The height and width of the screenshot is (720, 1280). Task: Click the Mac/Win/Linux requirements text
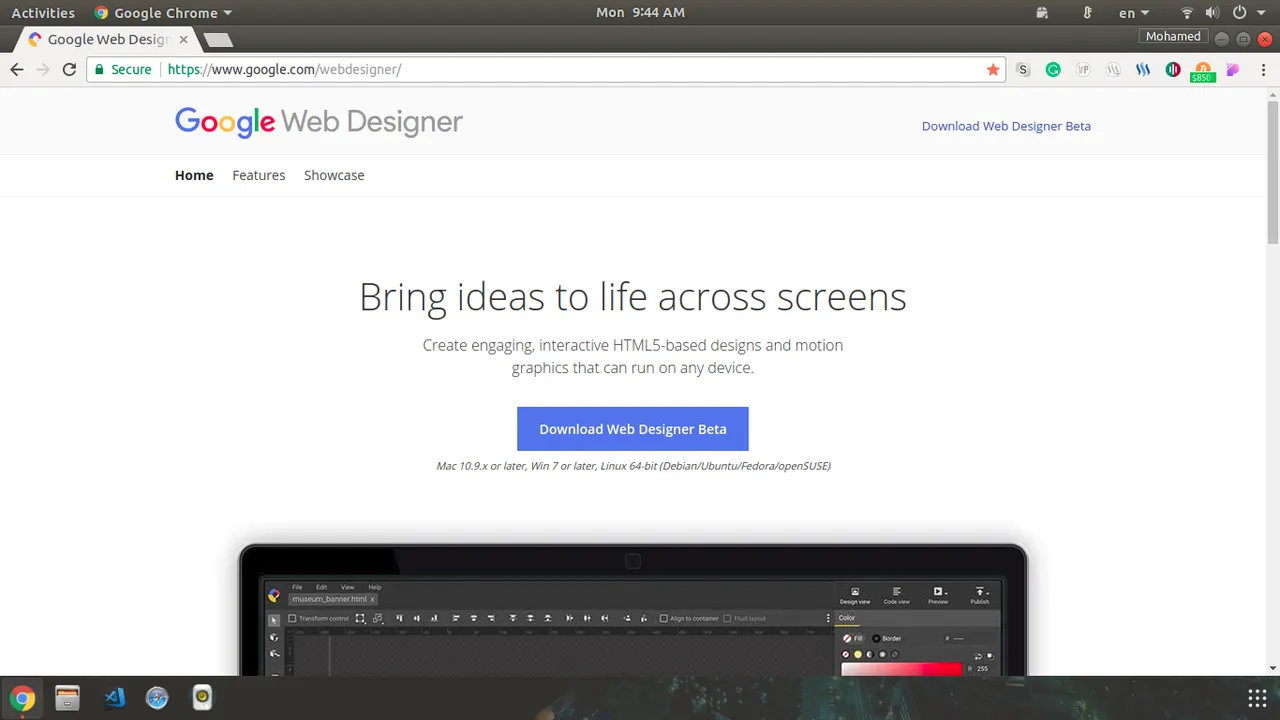(x=633, y=466)
